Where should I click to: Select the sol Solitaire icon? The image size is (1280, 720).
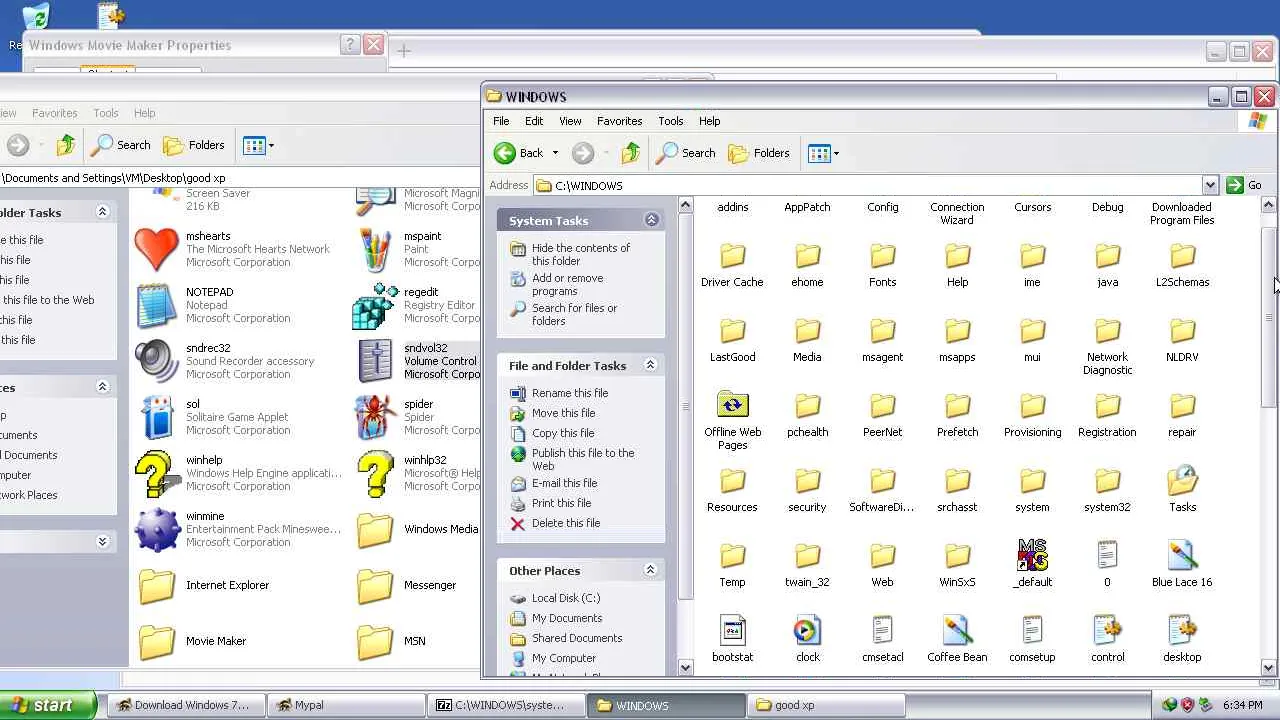point(157,418)
